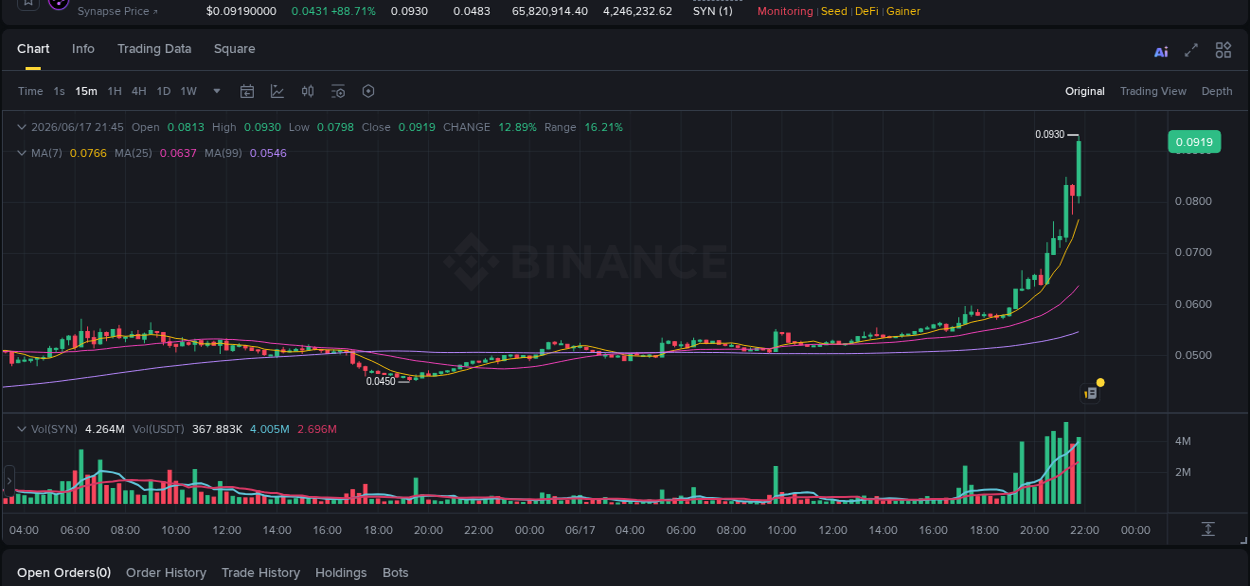
Task: Change candlestick chart style icon
Action: click(x=308, y=91)
